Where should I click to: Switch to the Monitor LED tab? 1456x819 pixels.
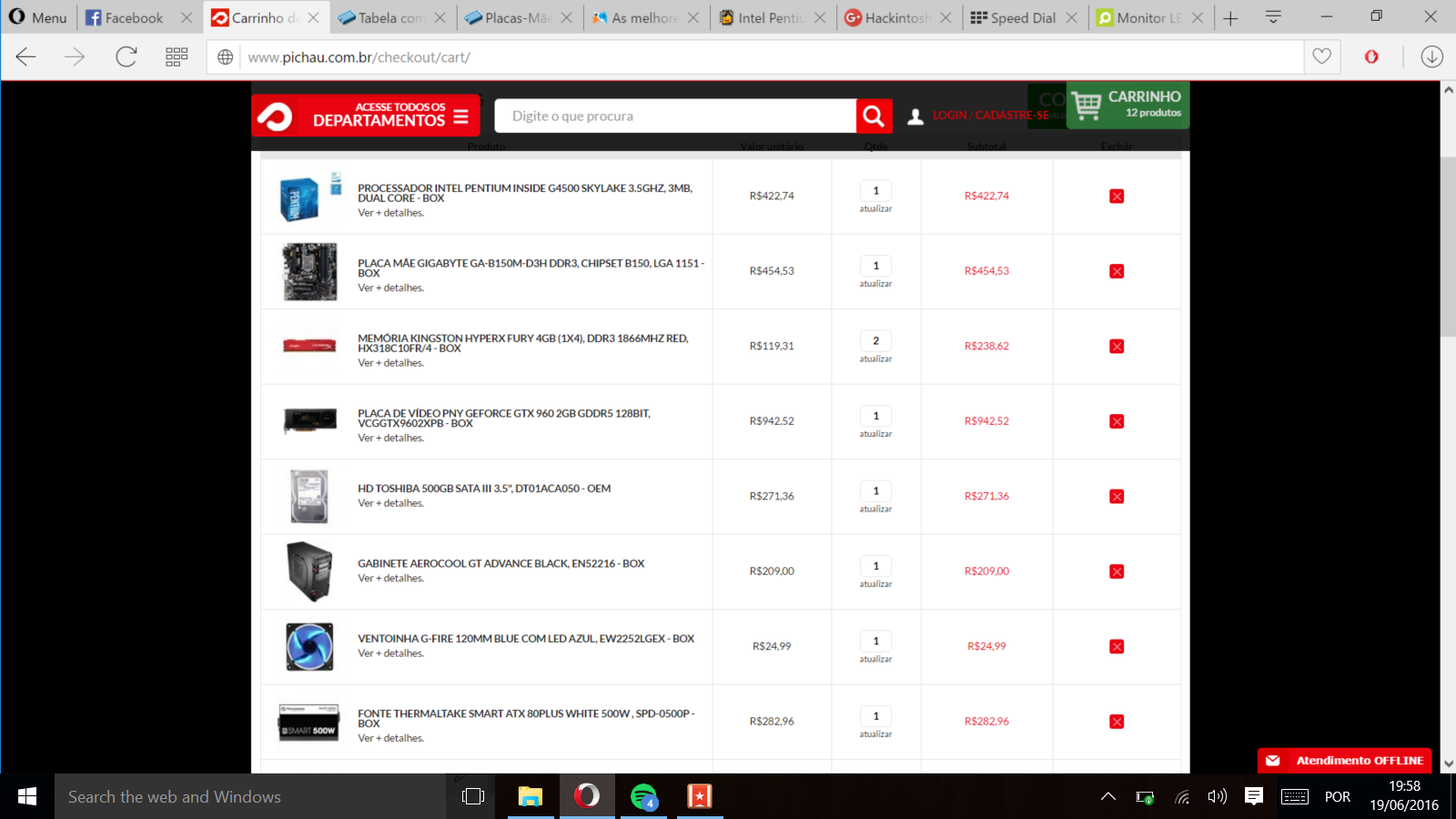[x=1149, y=17]
